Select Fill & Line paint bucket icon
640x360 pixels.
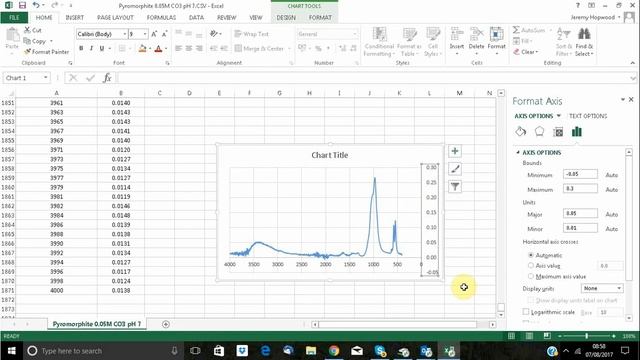click(520, 131)
